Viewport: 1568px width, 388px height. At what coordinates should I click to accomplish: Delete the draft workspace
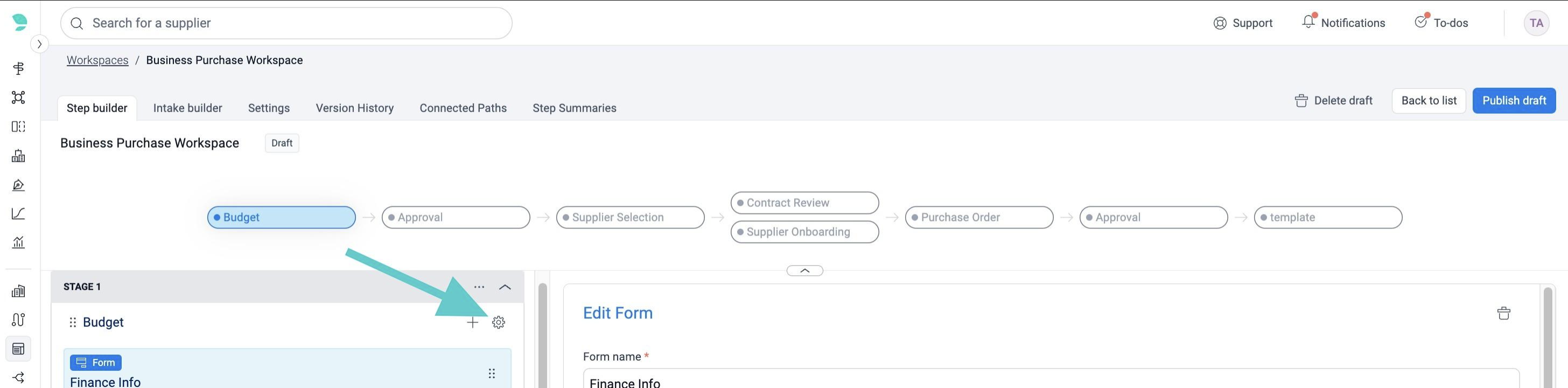pos(1333,100)
